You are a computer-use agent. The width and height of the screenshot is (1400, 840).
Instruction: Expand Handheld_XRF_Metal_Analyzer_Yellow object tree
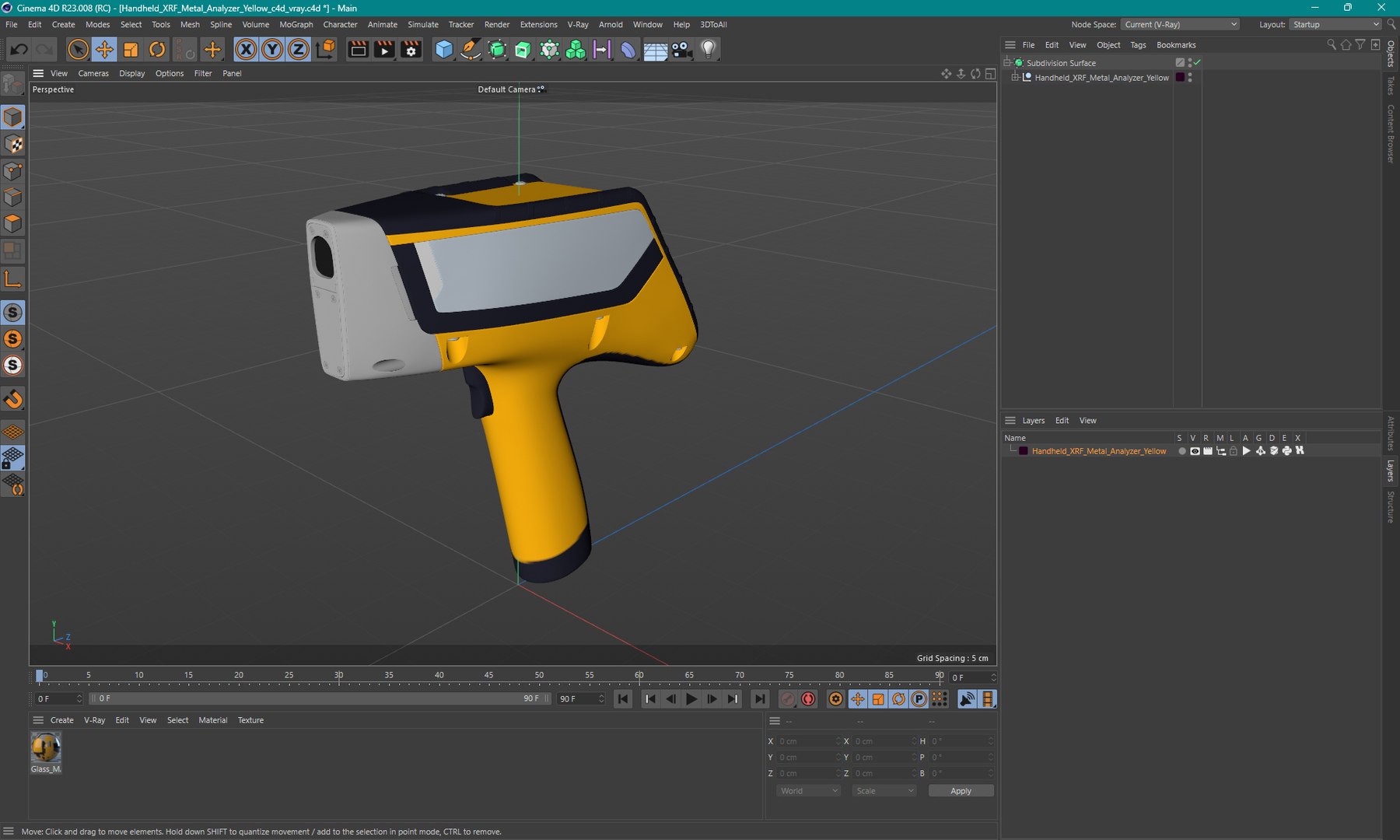(x=1015, y=78)
